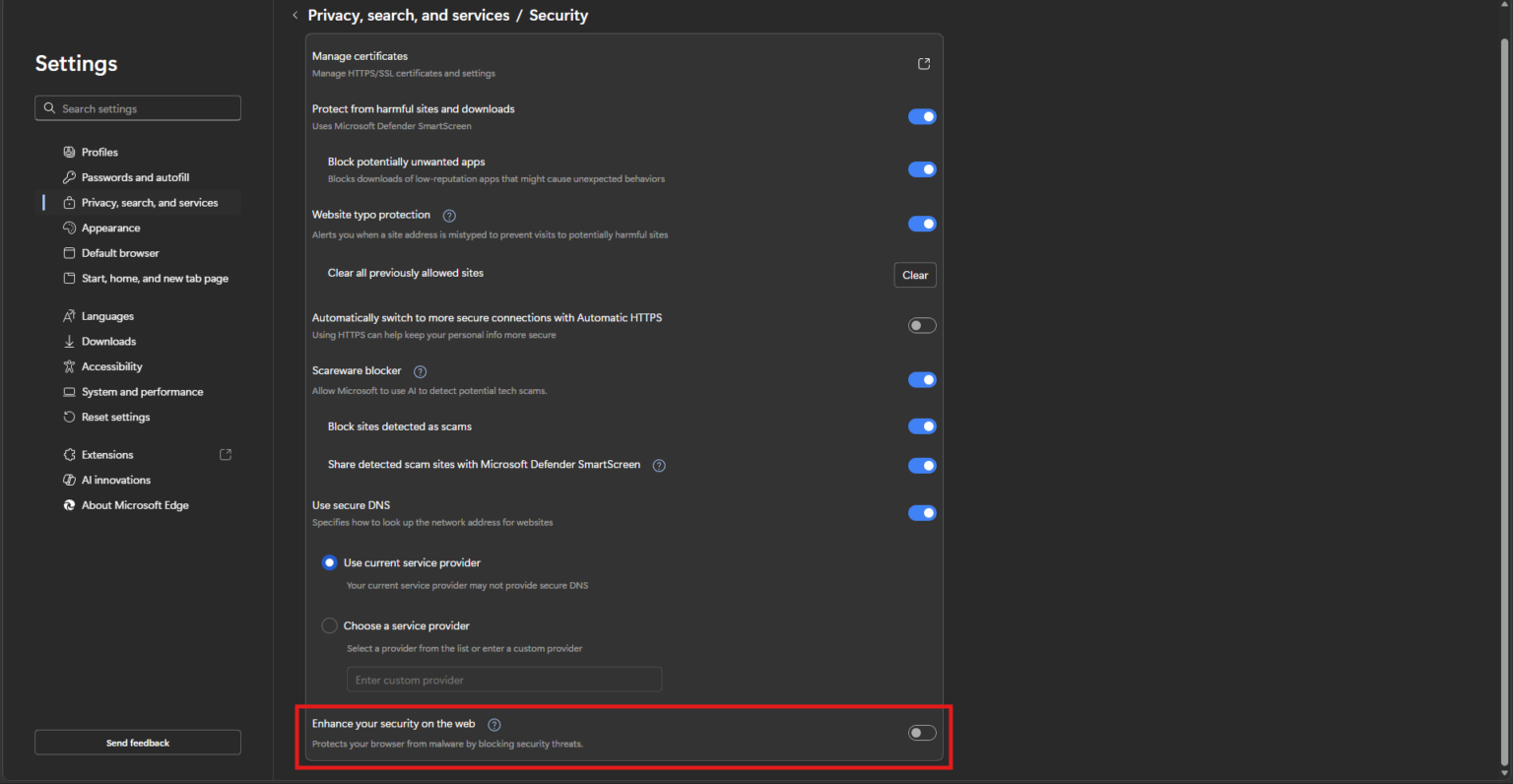Viewport: 1513px width, 784px height.
Task: Click the Clear button for allowed sites
Action: [x=915, y=275]
